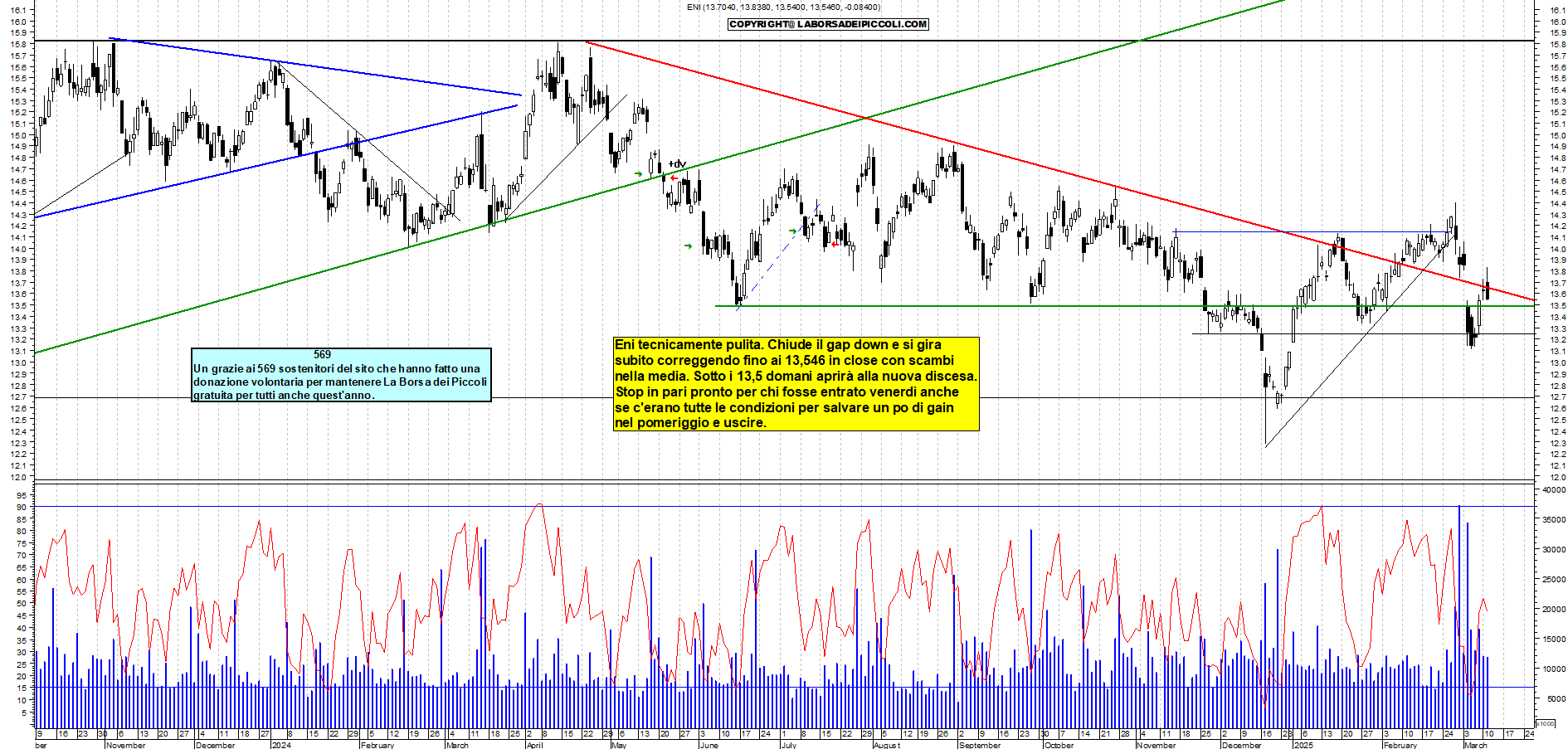Click the 'September' month label

click(980, 745)
